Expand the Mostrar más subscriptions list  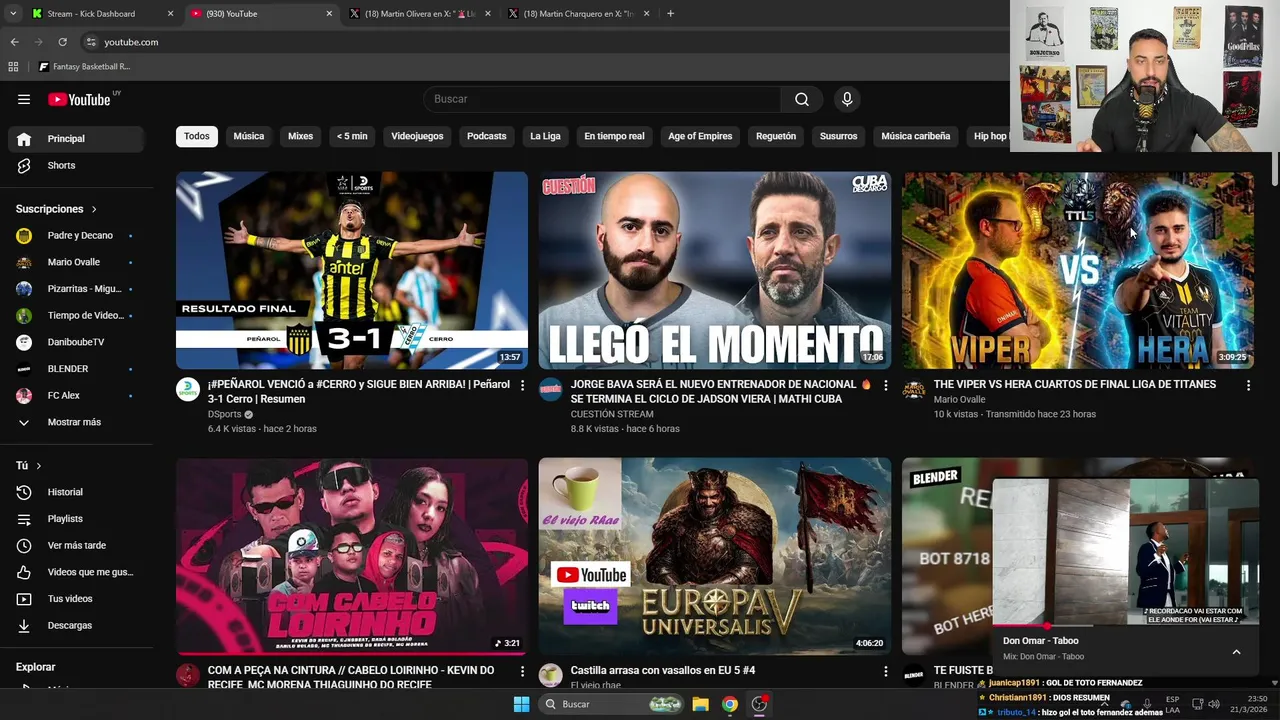pos(76,422)
